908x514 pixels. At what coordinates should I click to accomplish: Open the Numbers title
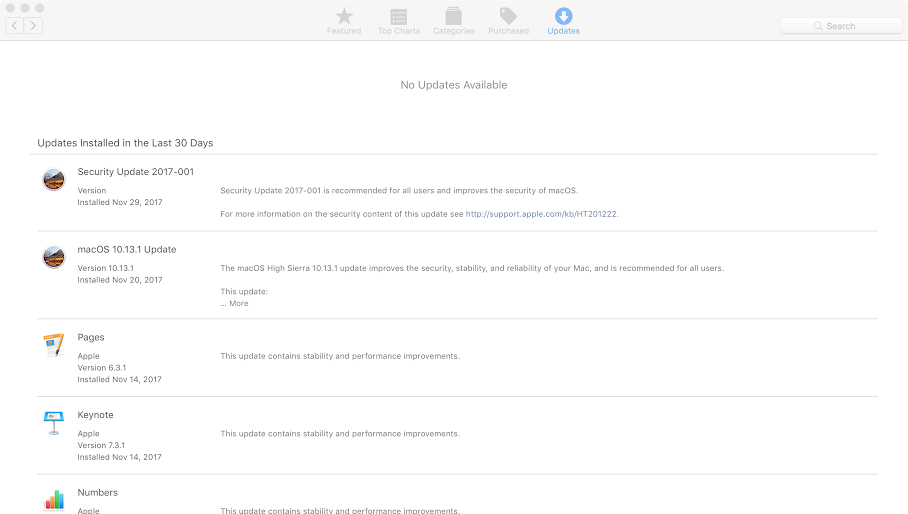pyautogui.click(x=97, y=493)
